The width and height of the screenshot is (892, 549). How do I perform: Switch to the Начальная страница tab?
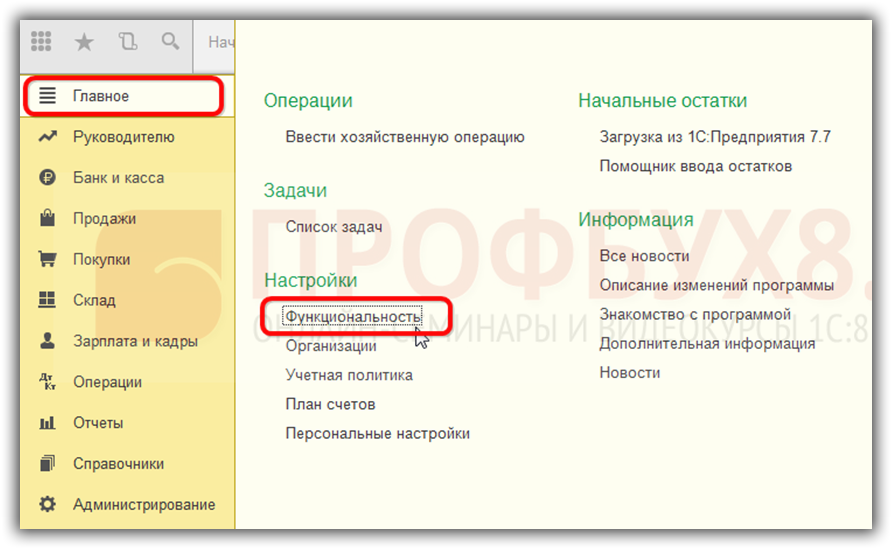[221, 42]
